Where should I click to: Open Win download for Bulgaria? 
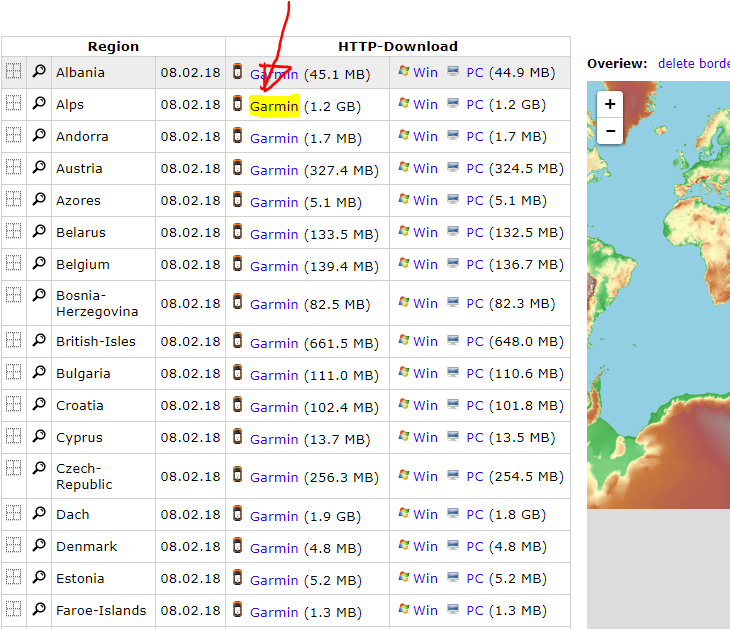426,373
